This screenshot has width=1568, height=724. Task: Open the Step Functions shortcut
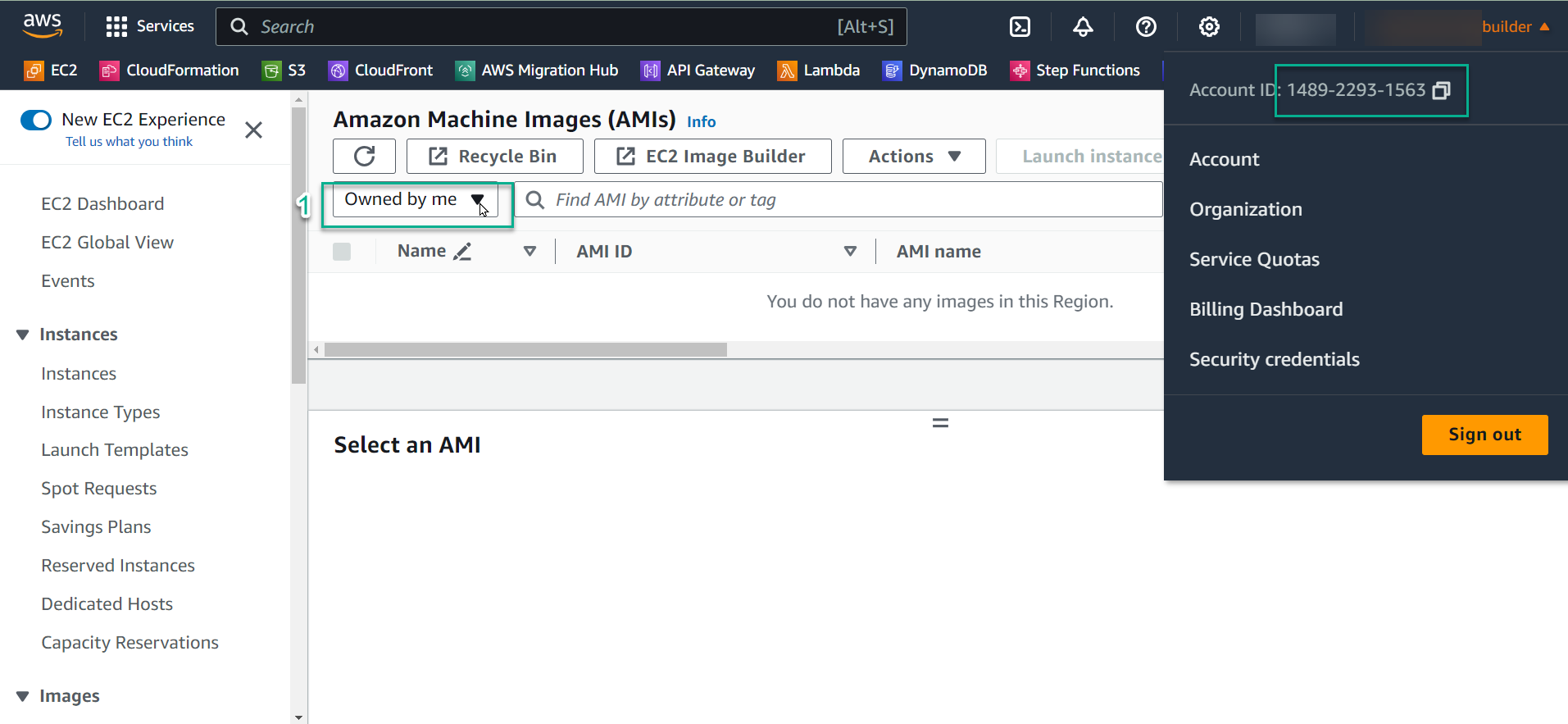tap(1075, 71)
